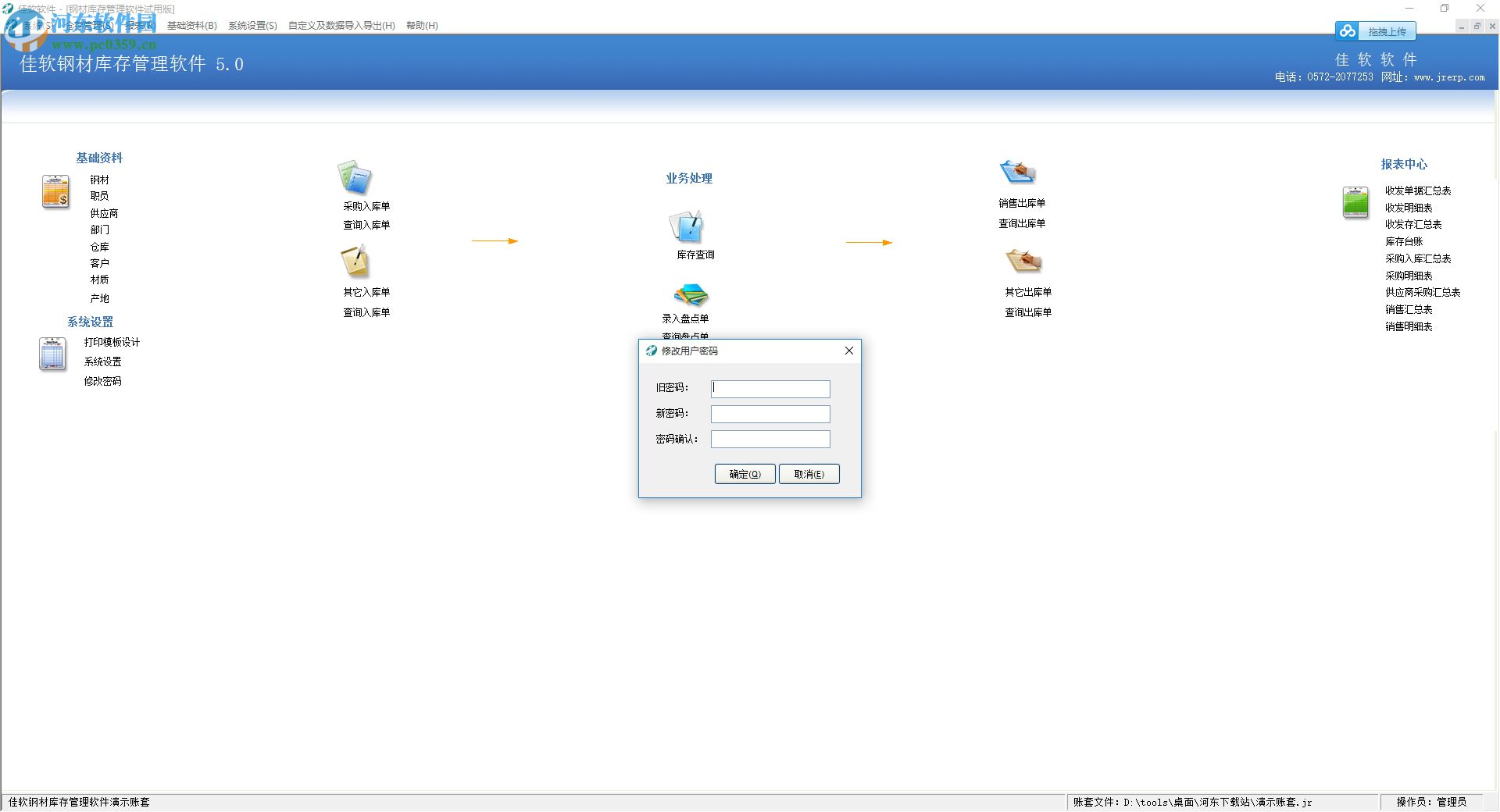Screen dimensions: 1500x812
Task: Click the 账套文件 path in status bar
Action: [x=1192, y=802]
